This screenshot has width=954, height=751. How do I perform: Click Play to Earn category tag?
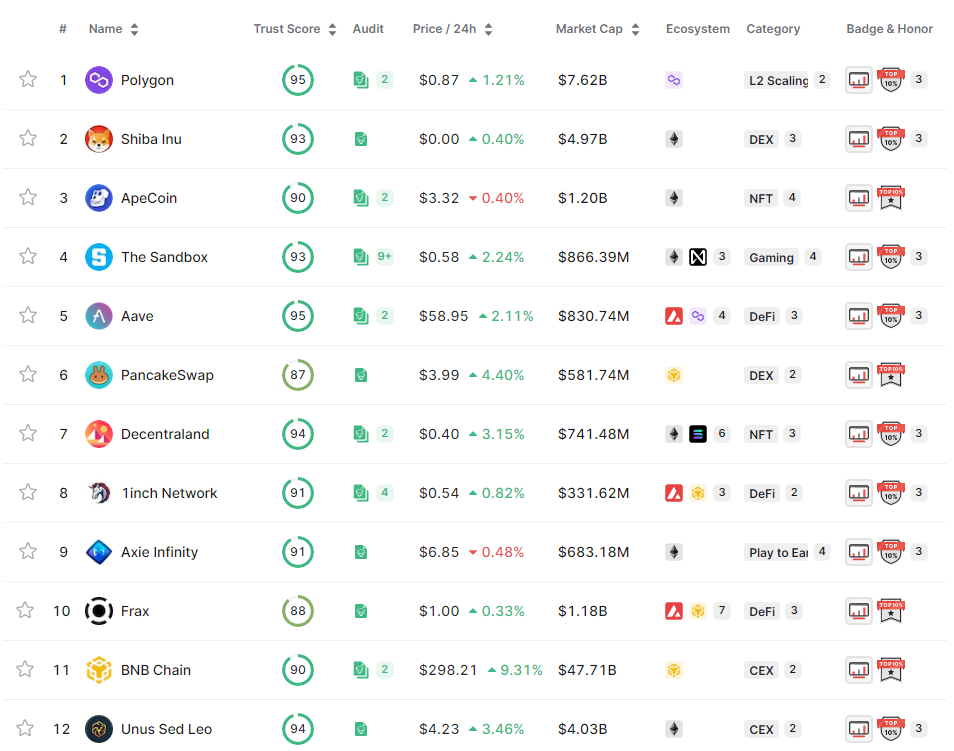(778, 553)
